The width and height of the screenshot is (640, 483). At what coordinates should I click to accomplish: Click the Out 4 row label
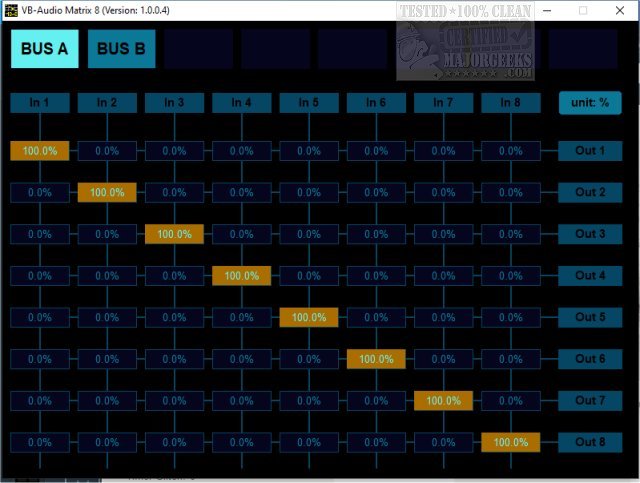590,276
